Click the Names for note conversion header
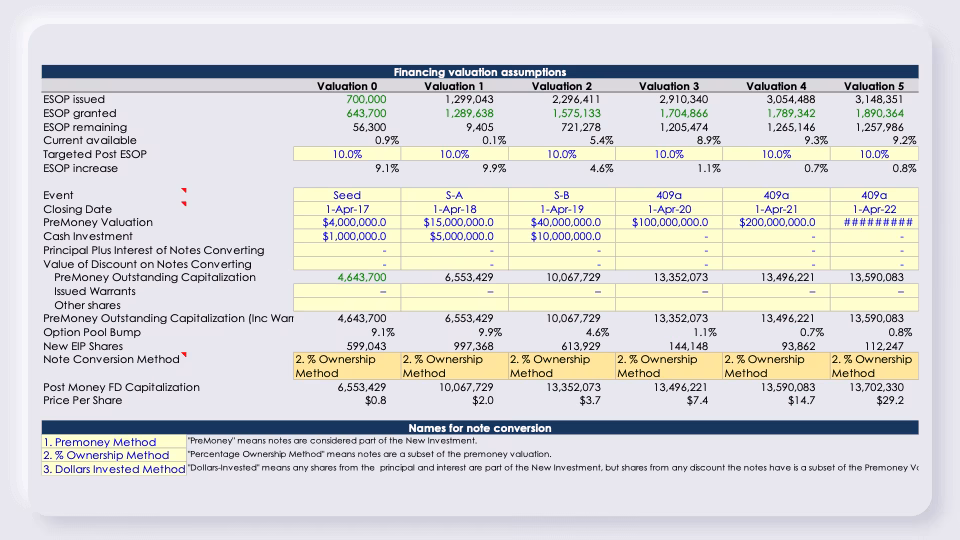This screenshot has height=540, width=960. 480,428
